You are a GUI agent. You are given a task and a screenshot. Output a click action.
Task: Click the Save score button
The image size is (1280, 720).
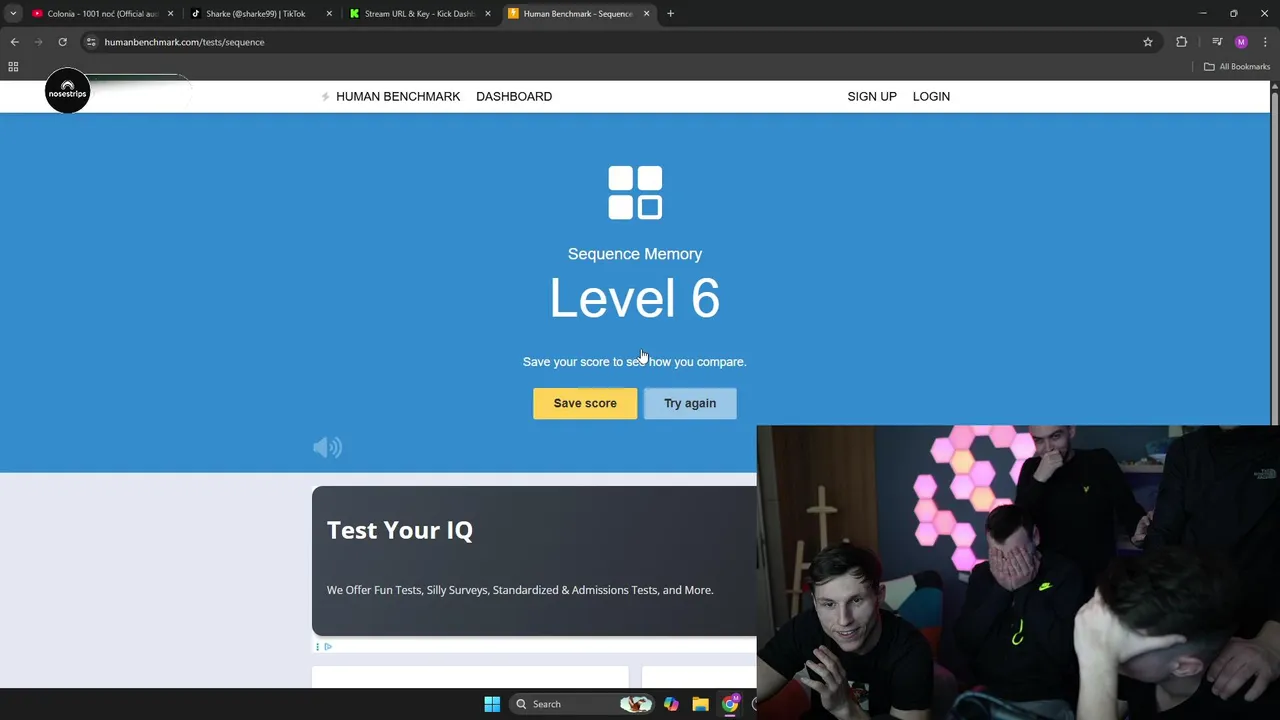[585, 403]
